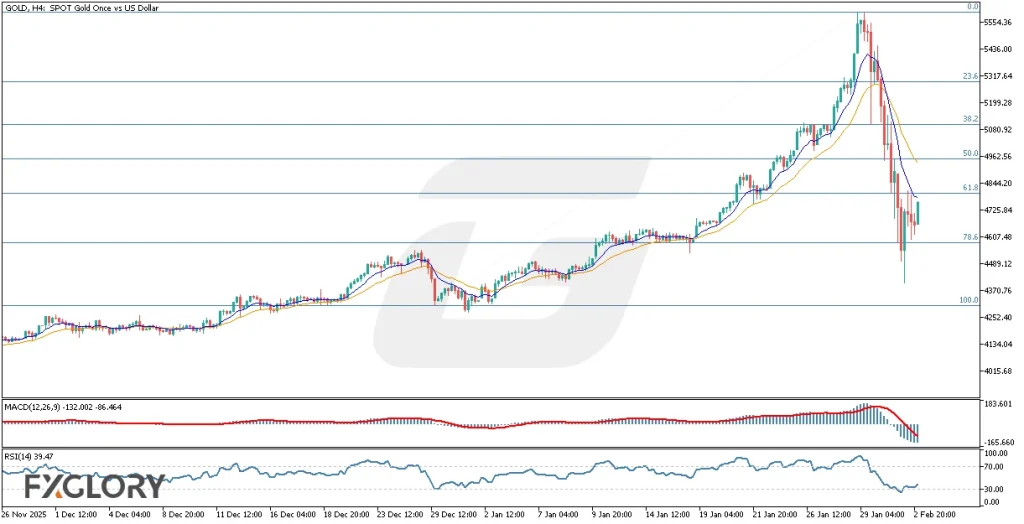Click the 50.0 Fibonacci level line label
1024x524 pixels.
pos(968,153)
